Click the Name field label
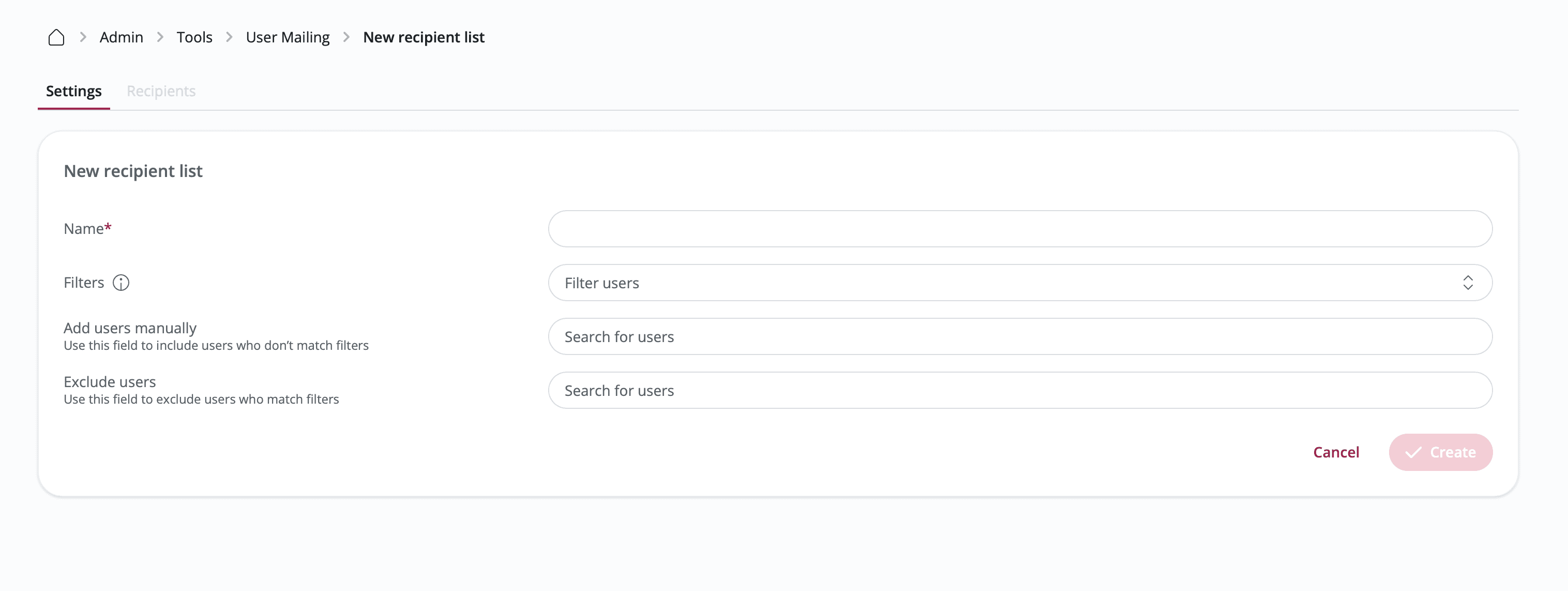 pos(84,228)
